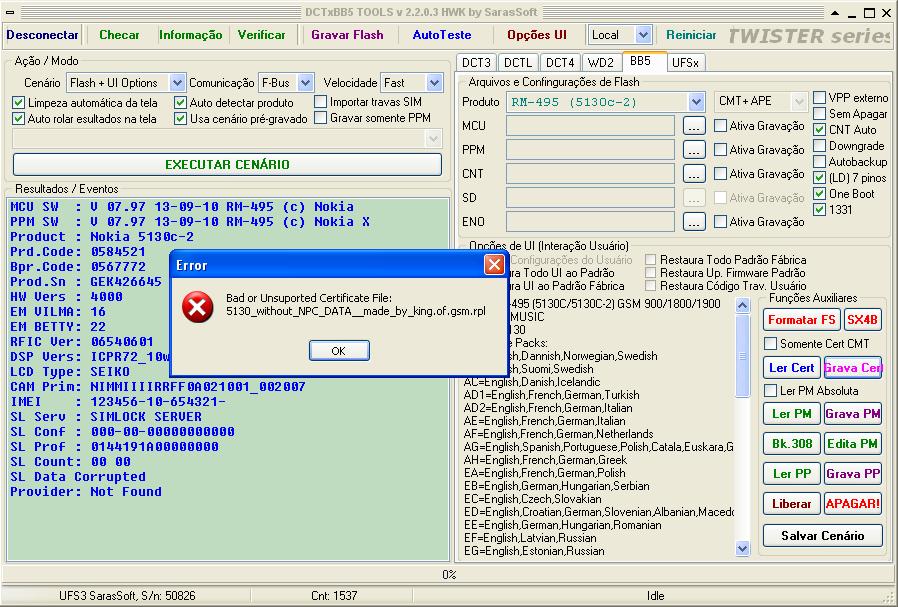This screenshot has height=607, width=898.
Task: Browse for CNT file with ... button
Action: (x=694, y=174)
